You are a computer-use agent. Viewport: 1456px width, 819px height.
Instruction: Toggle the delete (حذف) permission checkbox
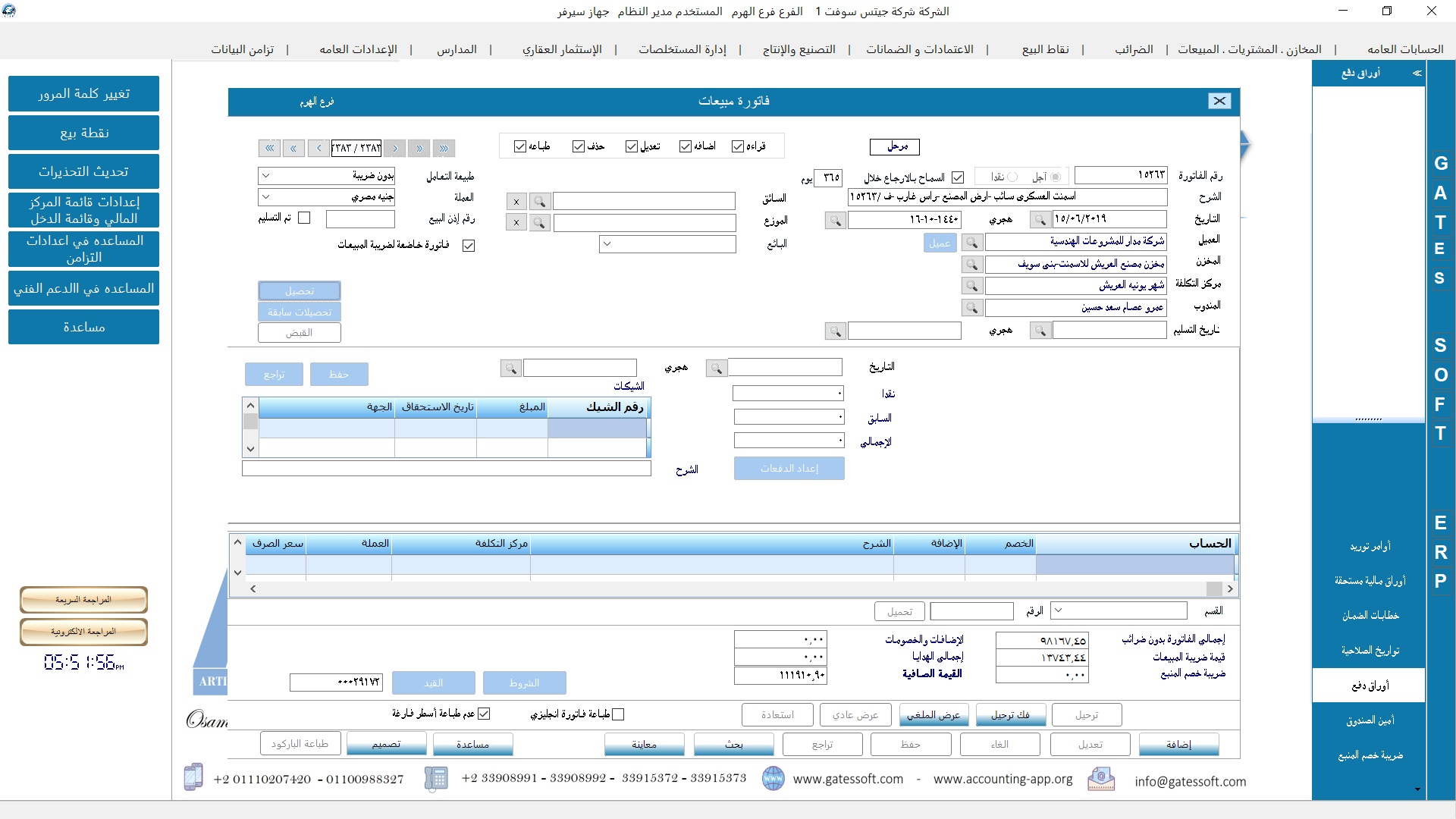coord(579,146)
